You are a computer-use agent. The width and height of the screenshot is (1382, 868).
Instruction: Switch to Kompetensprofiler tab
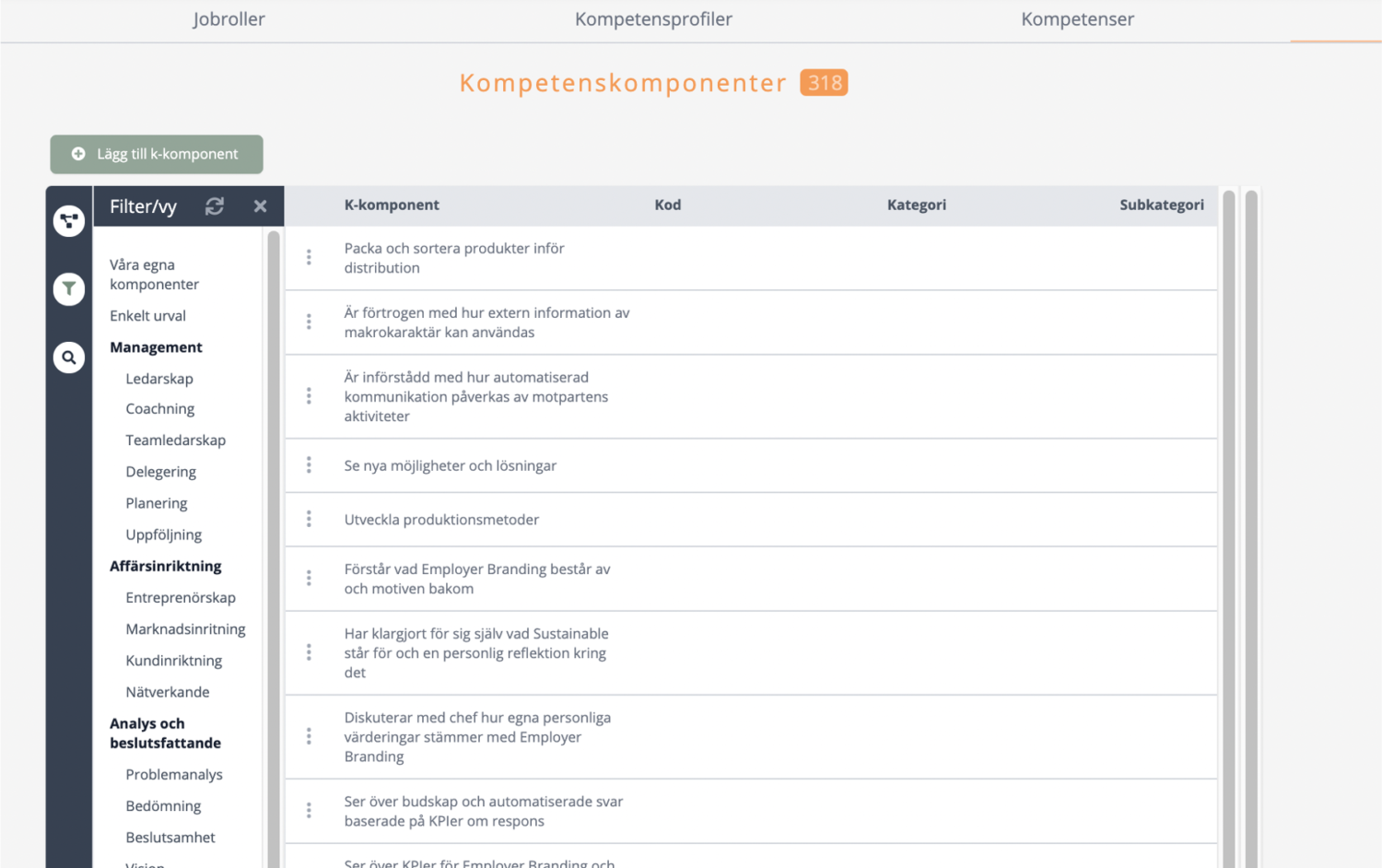click(x=653, y=19)
